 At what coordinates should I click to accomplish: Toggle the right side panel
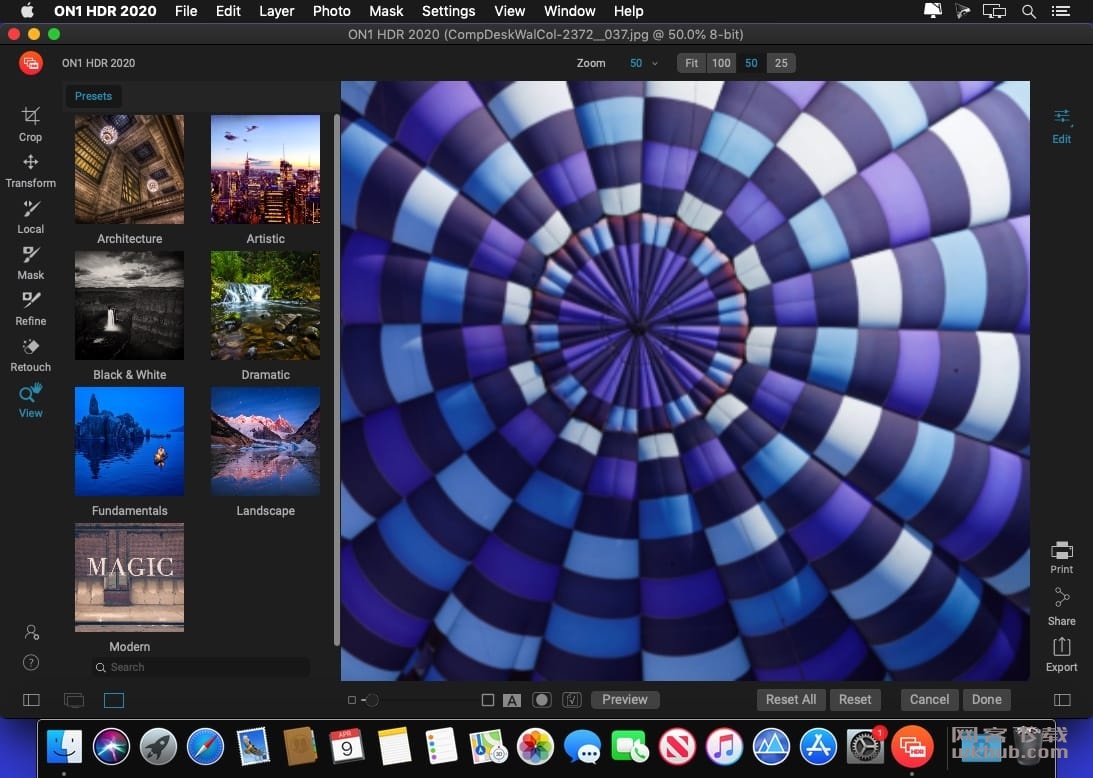[x=1062, y=700]
